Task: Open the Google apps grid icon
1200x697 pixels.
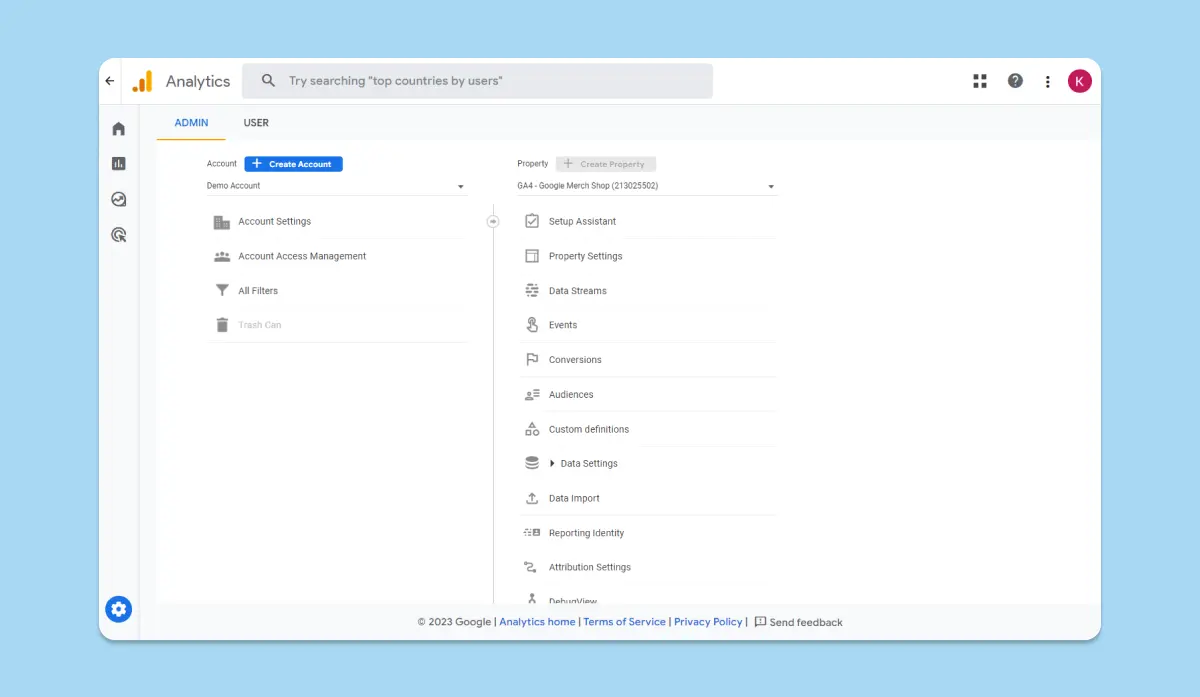Action: (x=980, y=81)
